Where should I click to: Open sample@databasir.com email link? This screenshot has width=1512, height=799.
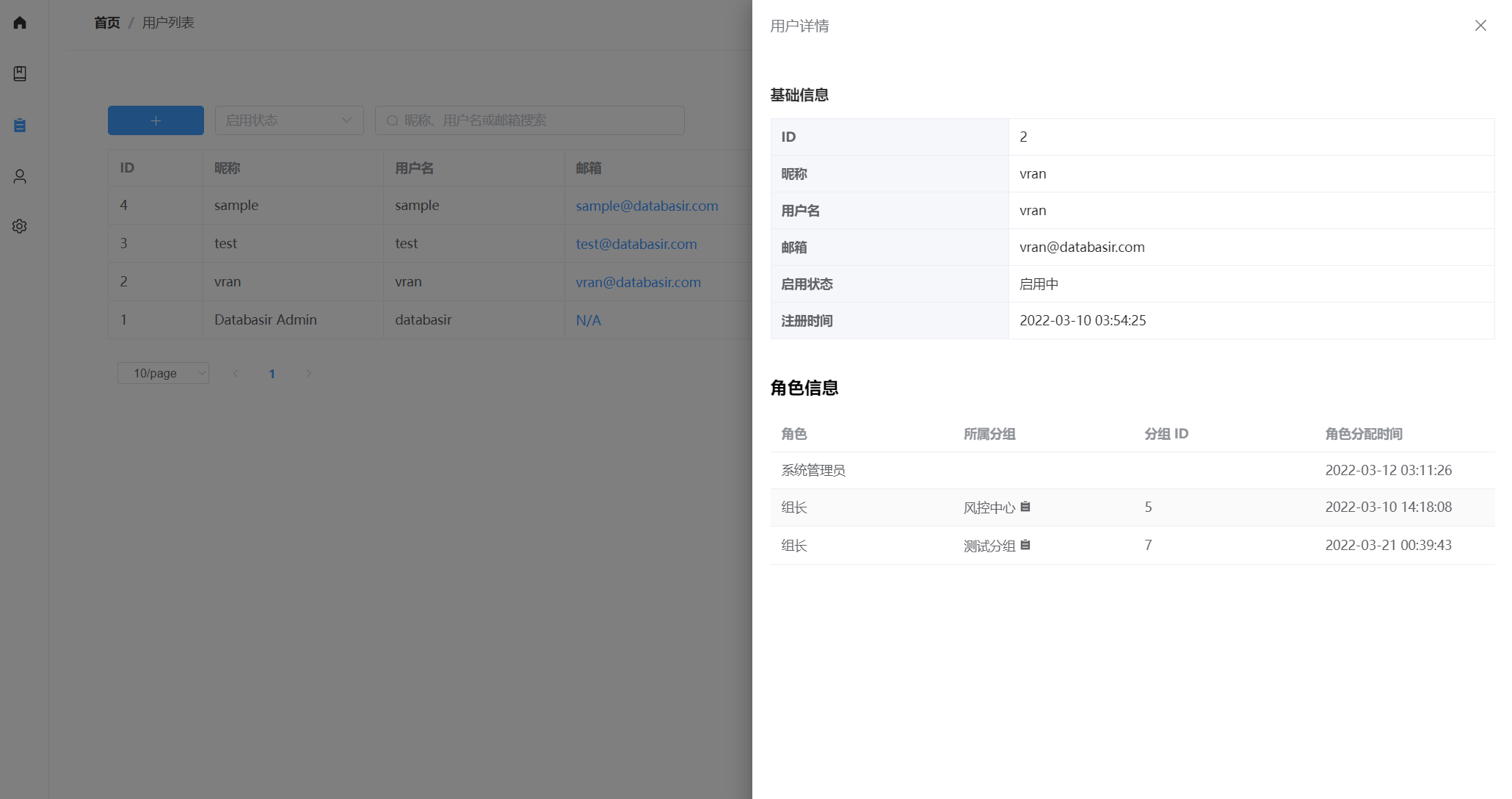pos(647,206)
